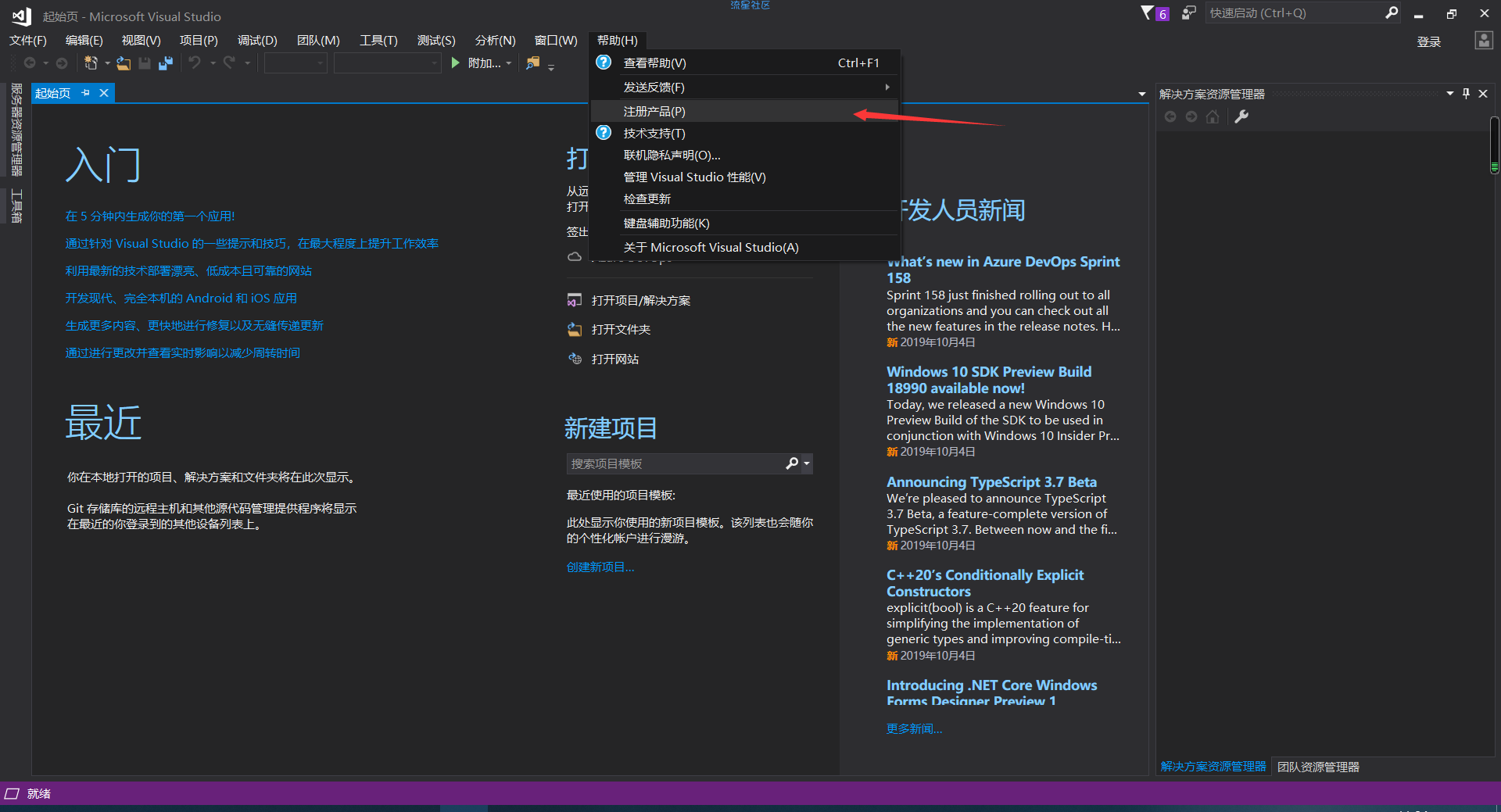Switch to 团队资源管理器 tab

pos(1318,767)
